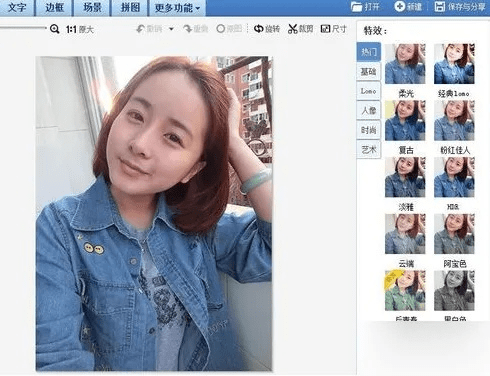490x376 pixels.
Task: Select the 裁剪 crop scissors tool
Action: click(x=300, y=29)
